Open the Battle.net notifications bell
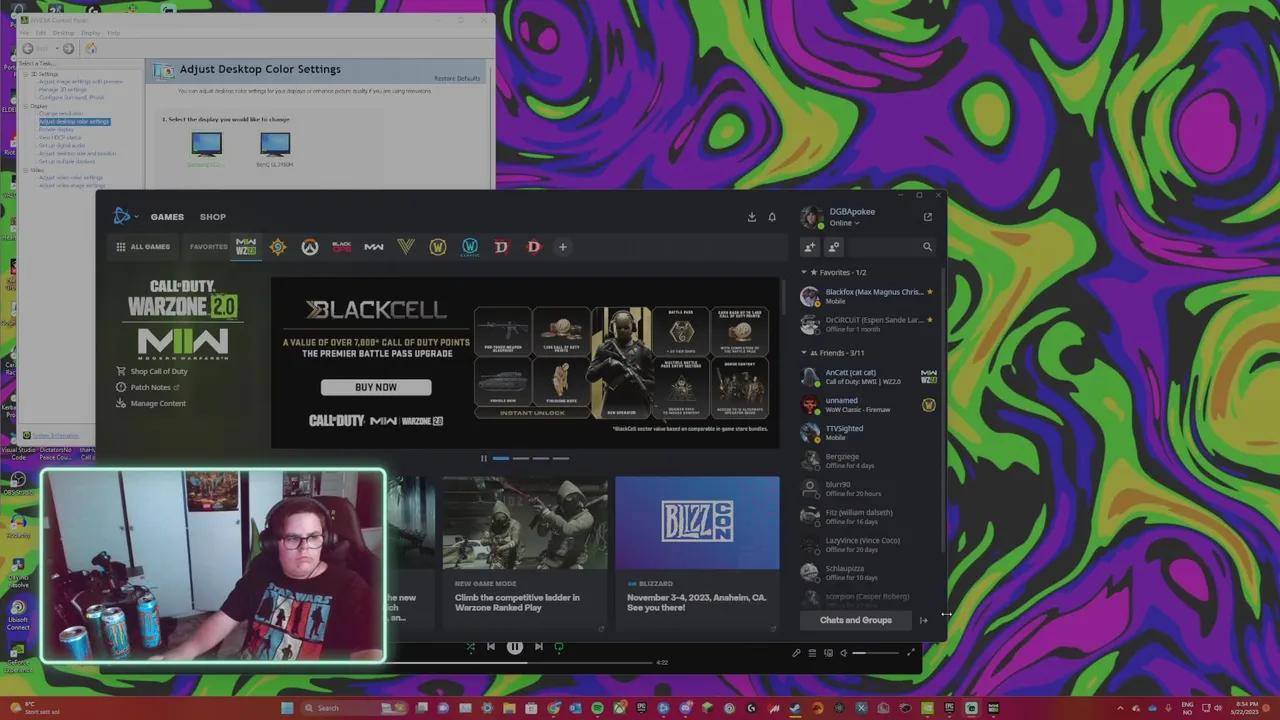This screenshot has height=720, width=1280. 772,217
